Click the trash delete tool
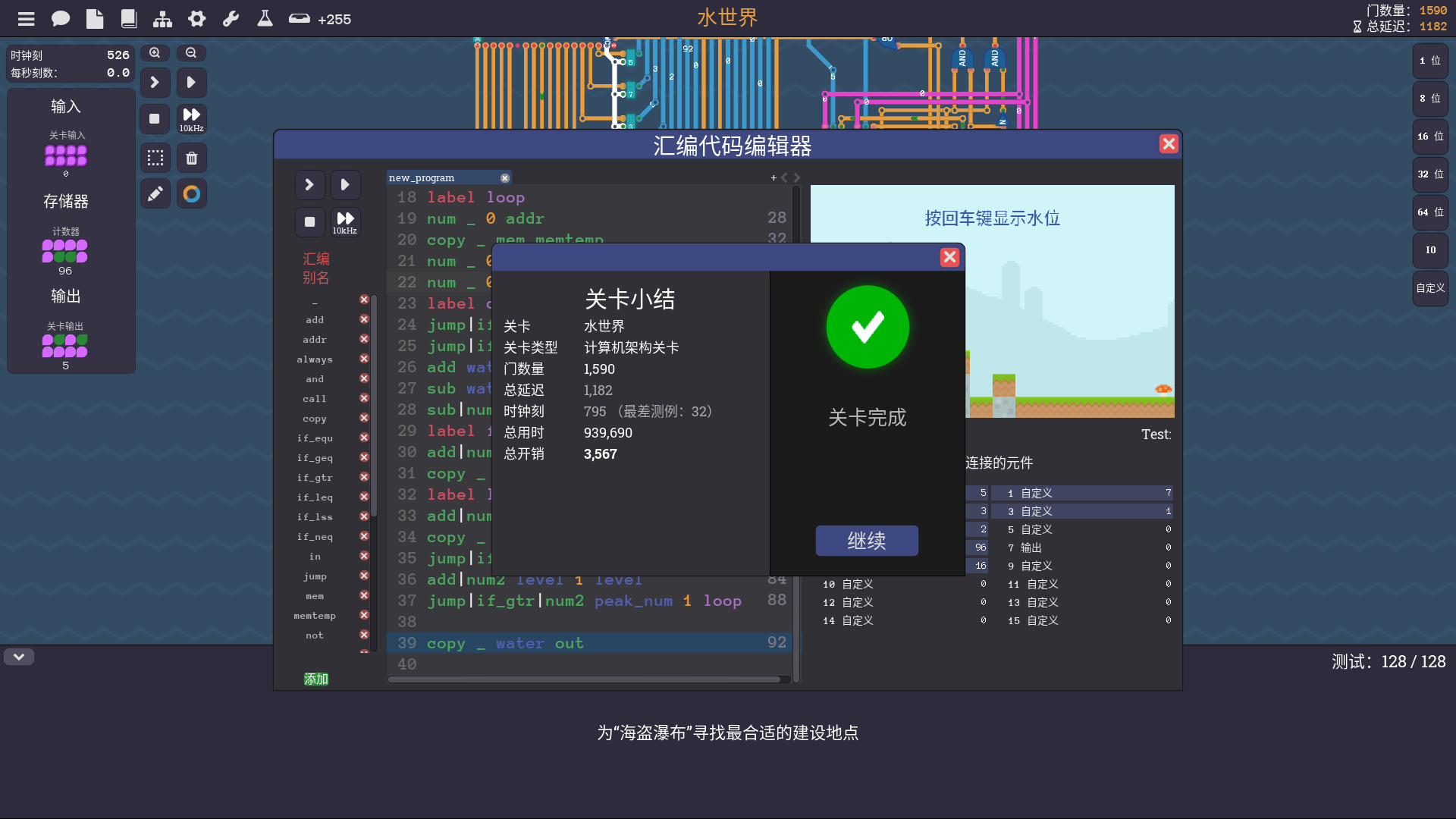 point(192,158)
